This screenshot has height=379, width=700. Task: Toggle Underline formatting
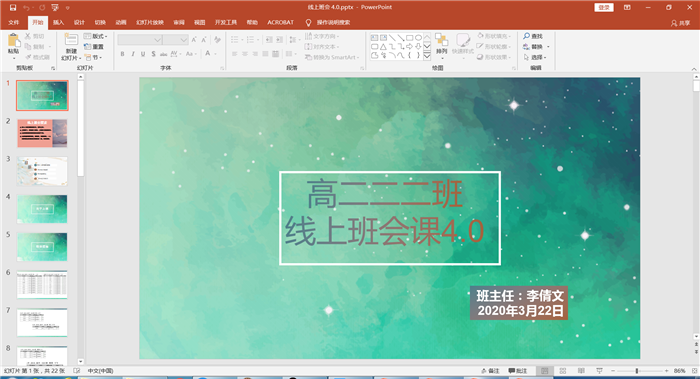pos(143,54)
